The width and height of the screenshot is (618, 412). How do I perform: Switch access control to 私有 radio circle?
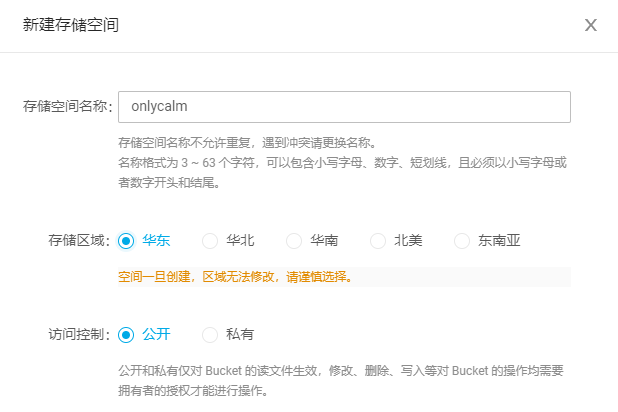point(210,335)
